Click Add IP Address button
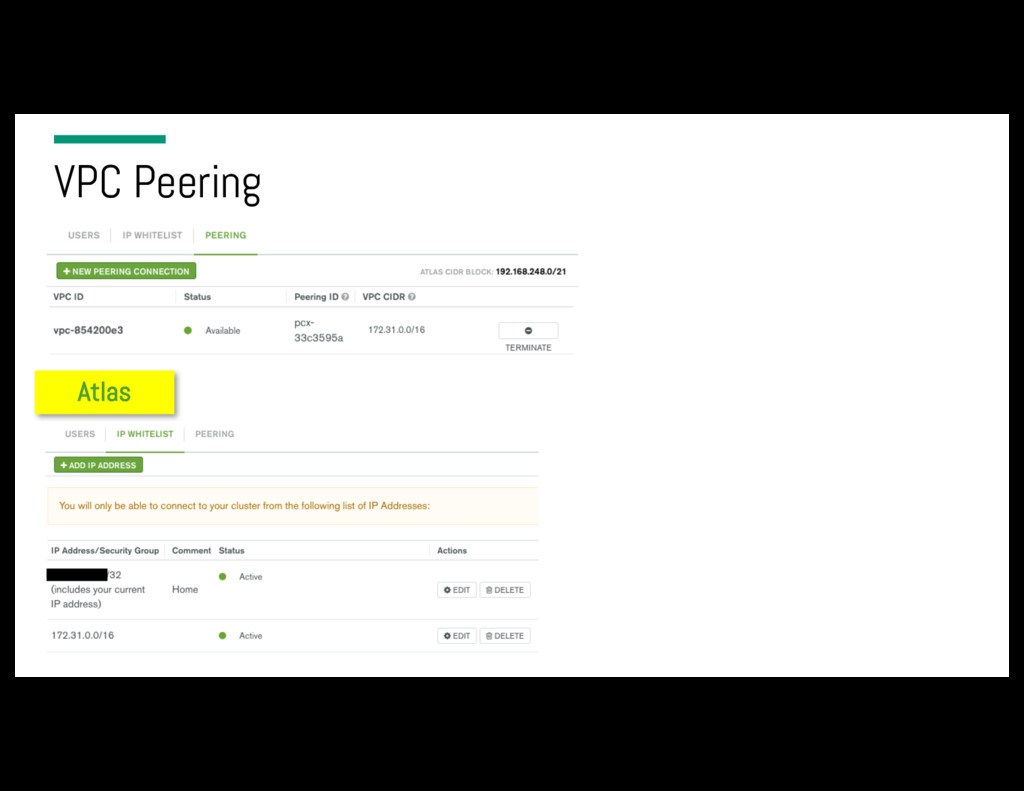1024x791 pixels. [99, 465]
